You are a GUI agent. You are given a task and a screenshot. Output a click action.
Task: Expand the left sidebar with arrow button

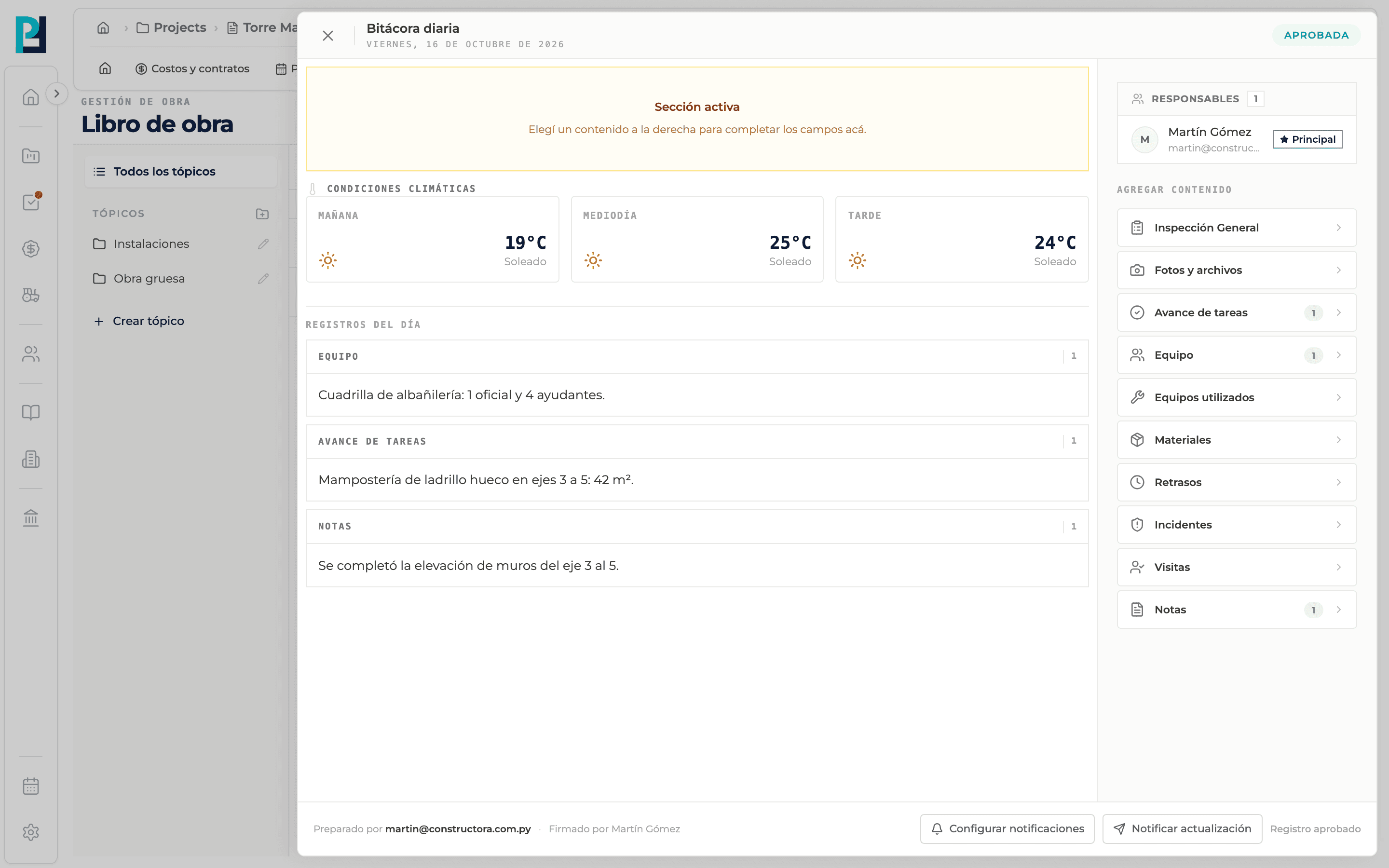56,94
